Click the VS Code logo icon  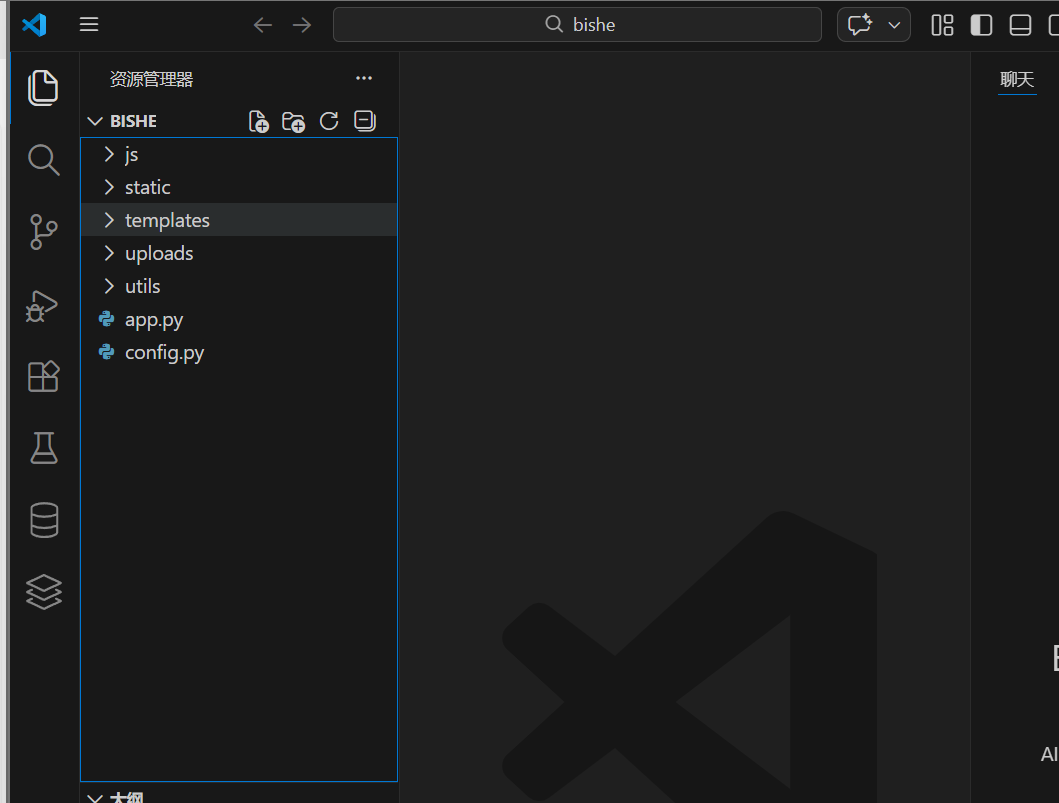pyautogui.click(x=34, y=25)
